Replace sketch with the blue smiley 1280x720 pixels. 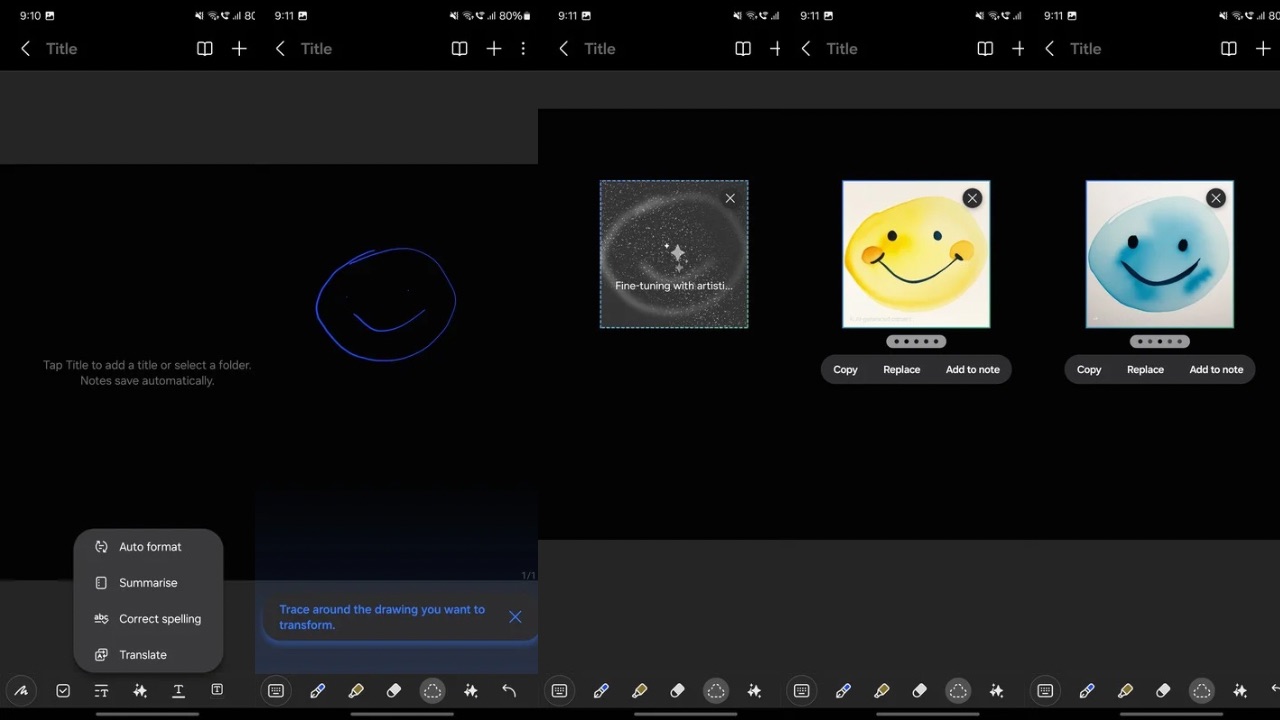pos(1145,370)
